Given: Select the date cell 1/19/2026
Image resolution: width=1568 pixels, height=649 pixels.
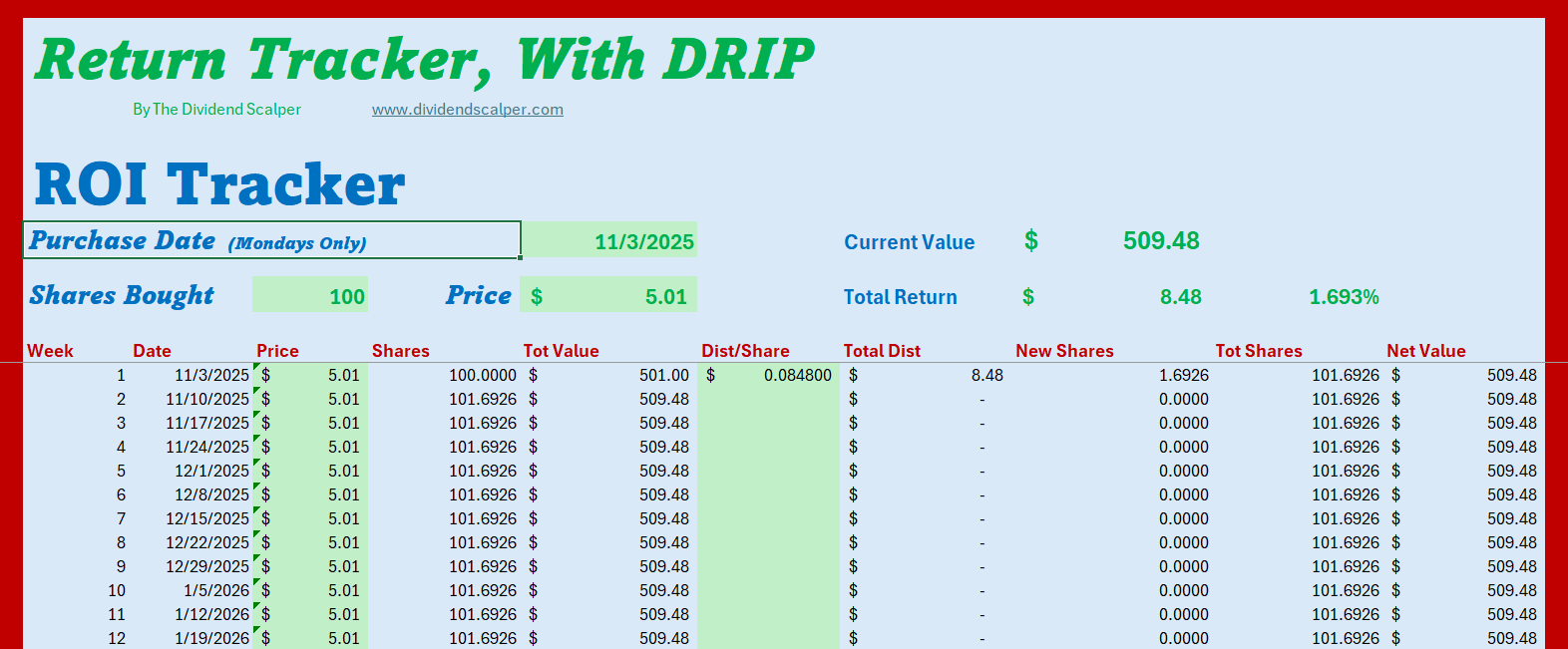Looking at the screenshot, I should point(211,638).
